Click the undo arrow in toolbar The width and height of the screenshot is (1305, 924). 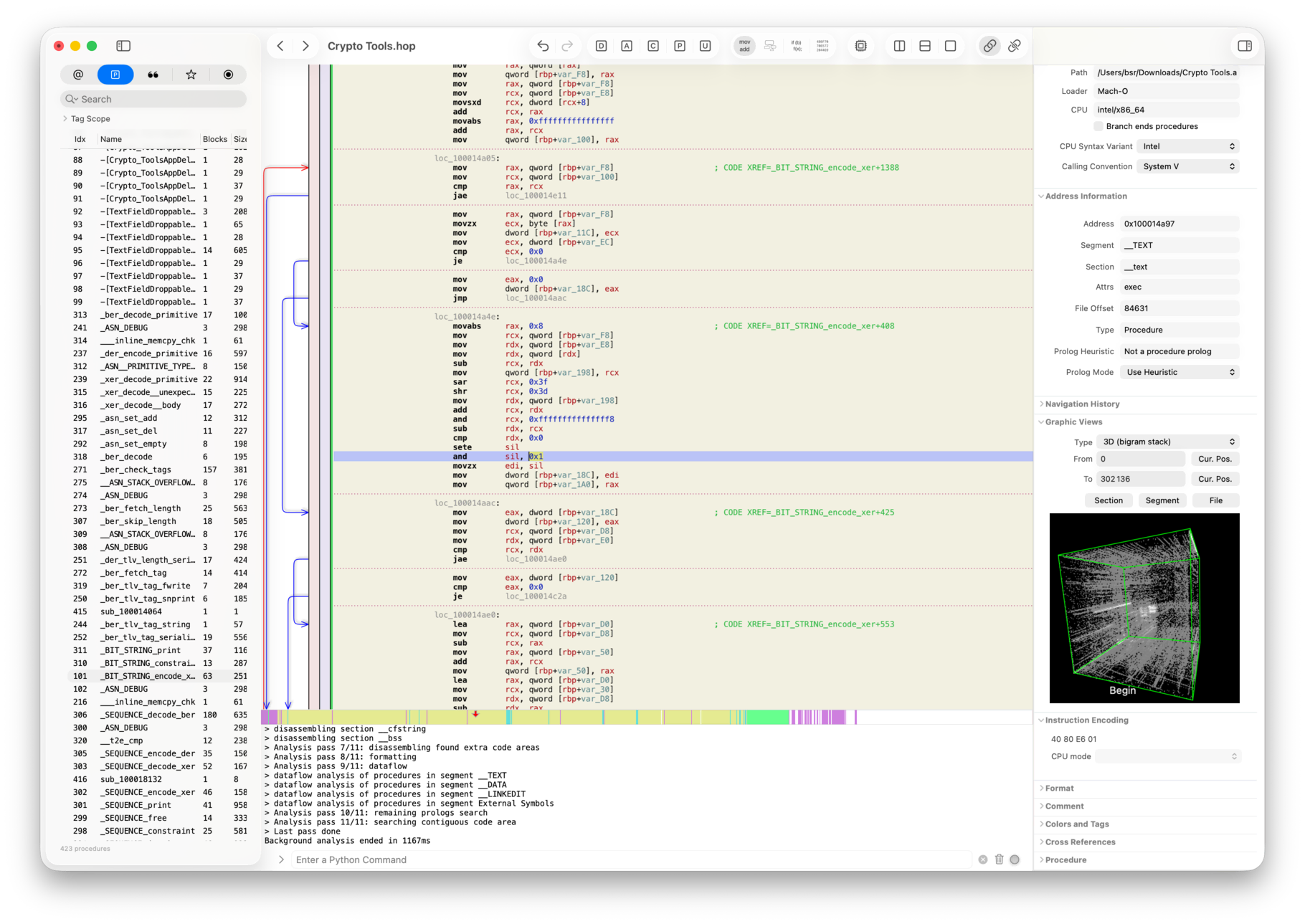543,46
